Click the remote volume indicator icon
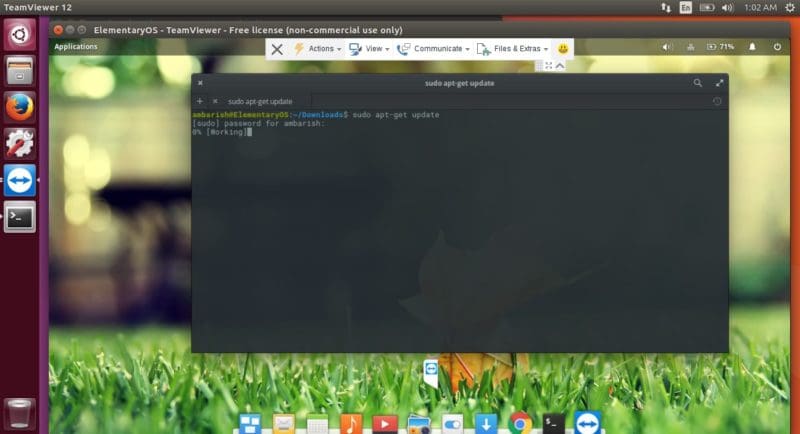The width and height of the screenshot is (800, 434). pyautogui.click(x=666, y=47)
